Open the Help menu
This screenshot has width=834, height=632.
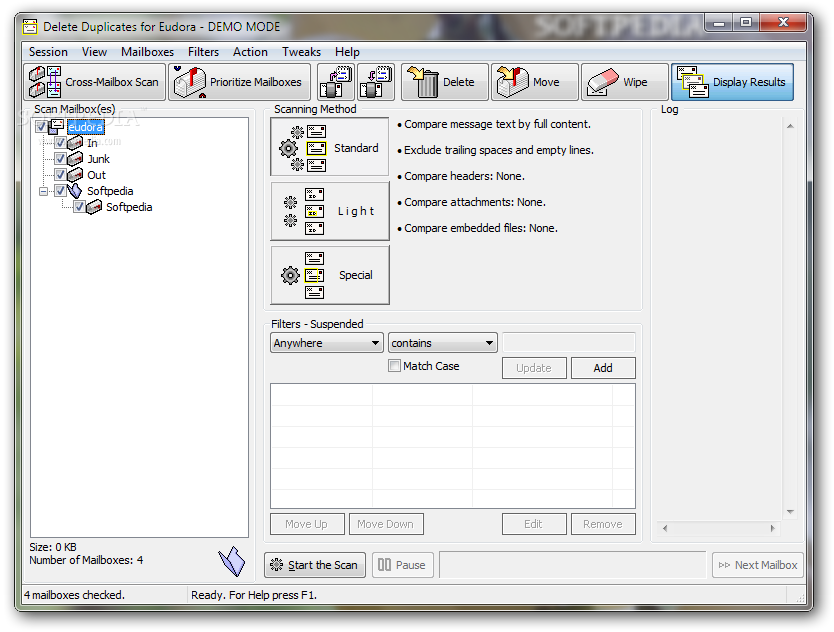[x=347, y=52]
